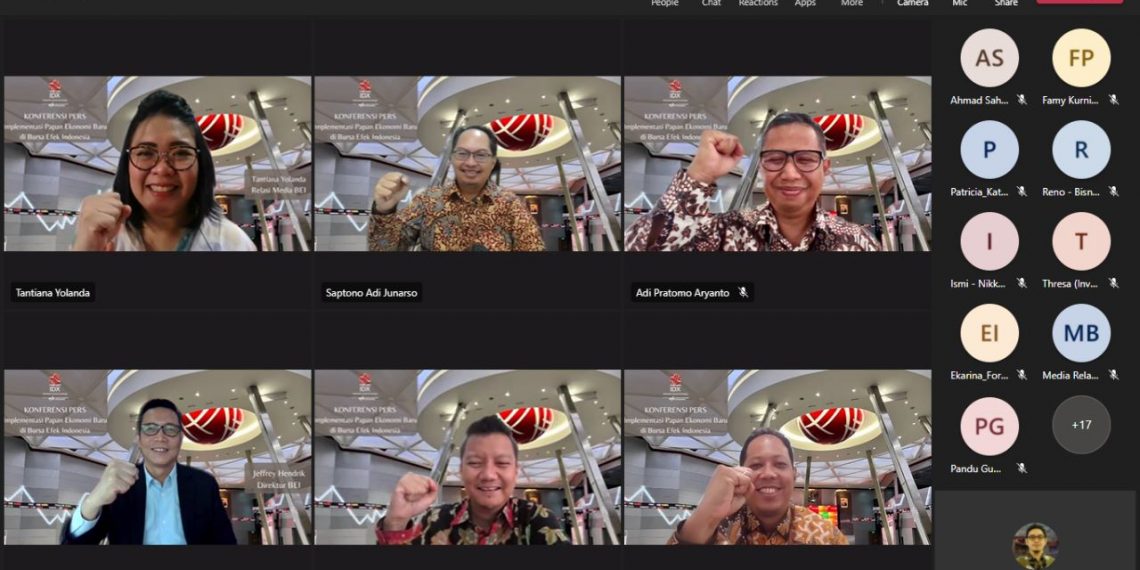
Task: Select the EI avatar for Ekarina_For
Action: [990, 333]
